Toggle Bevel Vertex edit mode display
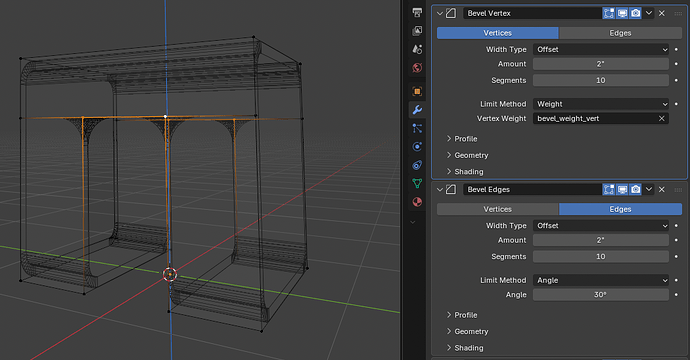The height and width of the screenshot is (360, 690). coord(609,13)
